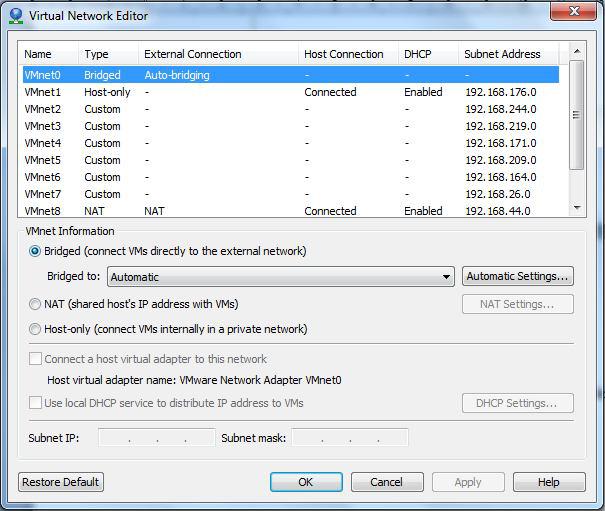Click the Connected cell in VMnet1 row
Viewport: 605px width, 511px height.
(330, 92)
